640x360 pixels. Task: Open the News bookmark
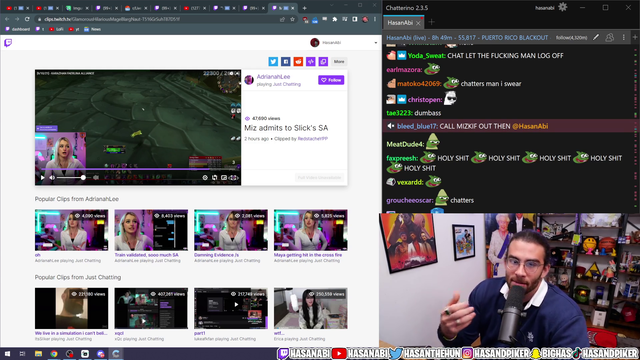pyautogui.click(x=93, y=29)
